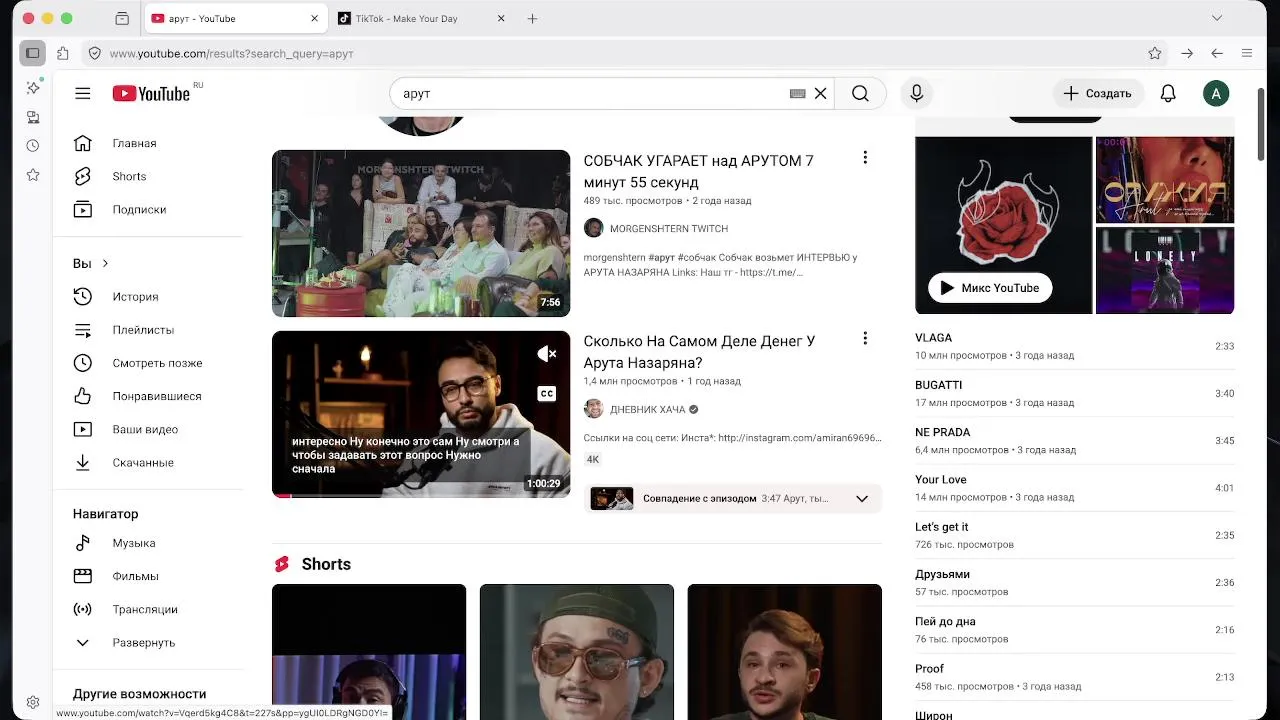Play track Друзьями from mix list

1074,582
